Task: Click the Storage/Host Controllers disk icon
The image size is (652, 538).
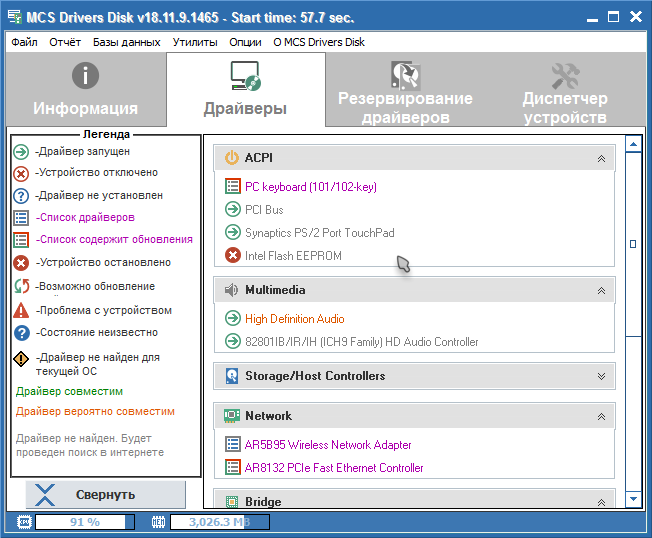Action: pos(232,376)
